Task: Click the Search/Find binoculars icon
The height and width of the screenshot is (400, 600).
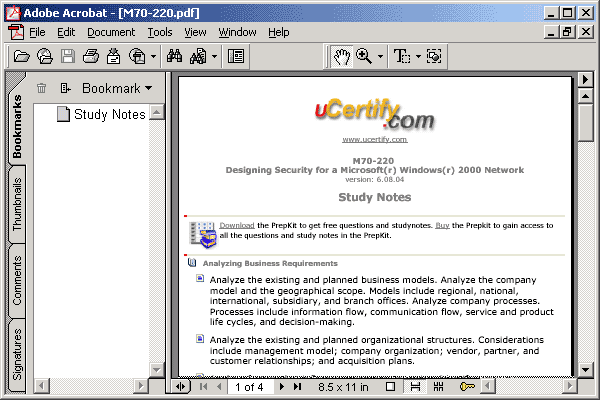Action: coord(174,57)
